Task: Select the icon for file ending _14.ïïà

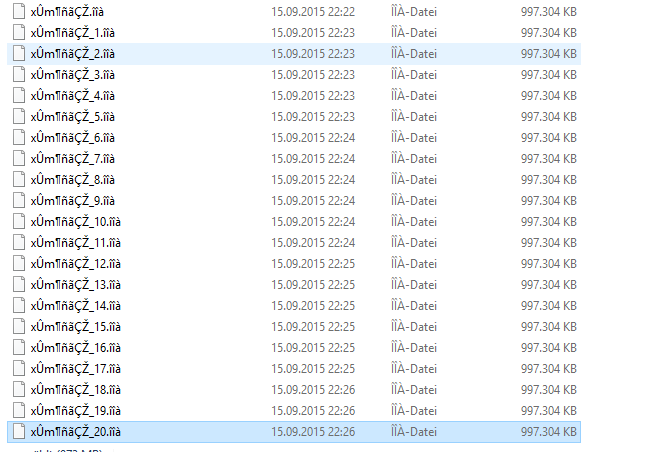Action: [x=19, y=306]
